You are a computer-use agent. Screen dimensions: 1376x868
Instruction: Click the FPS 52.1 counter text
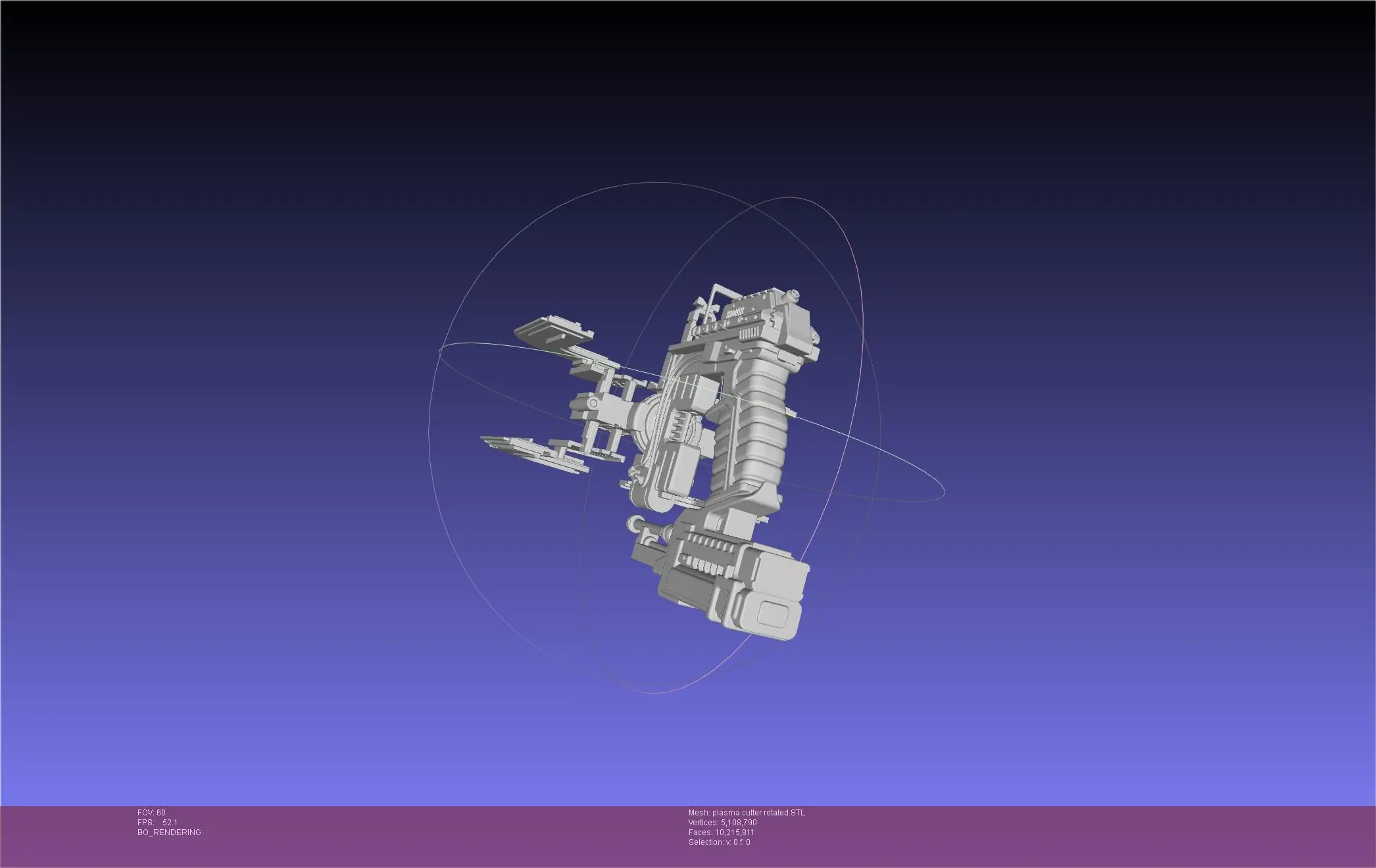click(x=157, y=823)
